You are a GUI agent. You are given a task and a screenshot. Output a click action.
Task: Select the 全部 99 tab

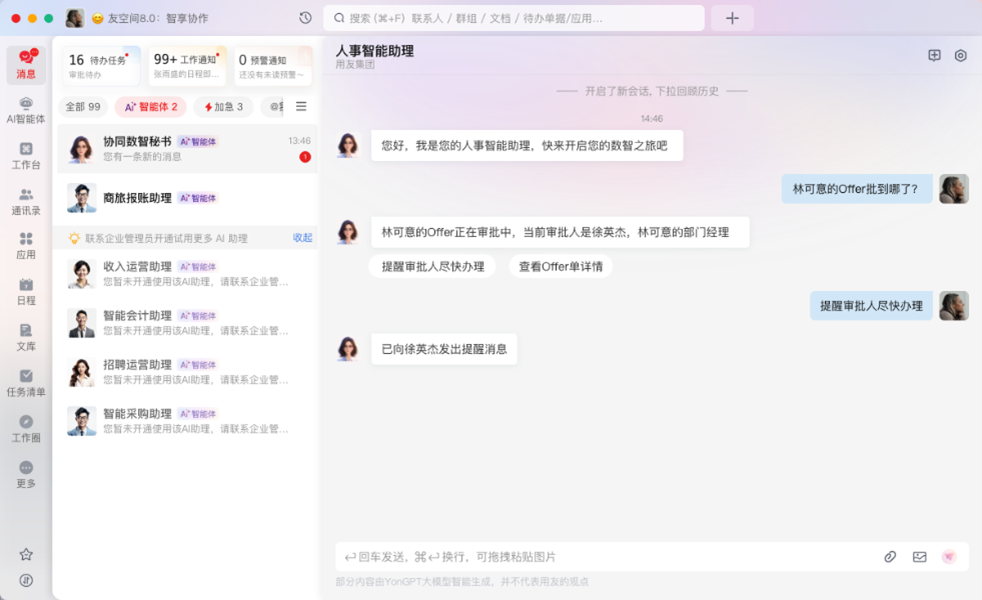point(83,107)
